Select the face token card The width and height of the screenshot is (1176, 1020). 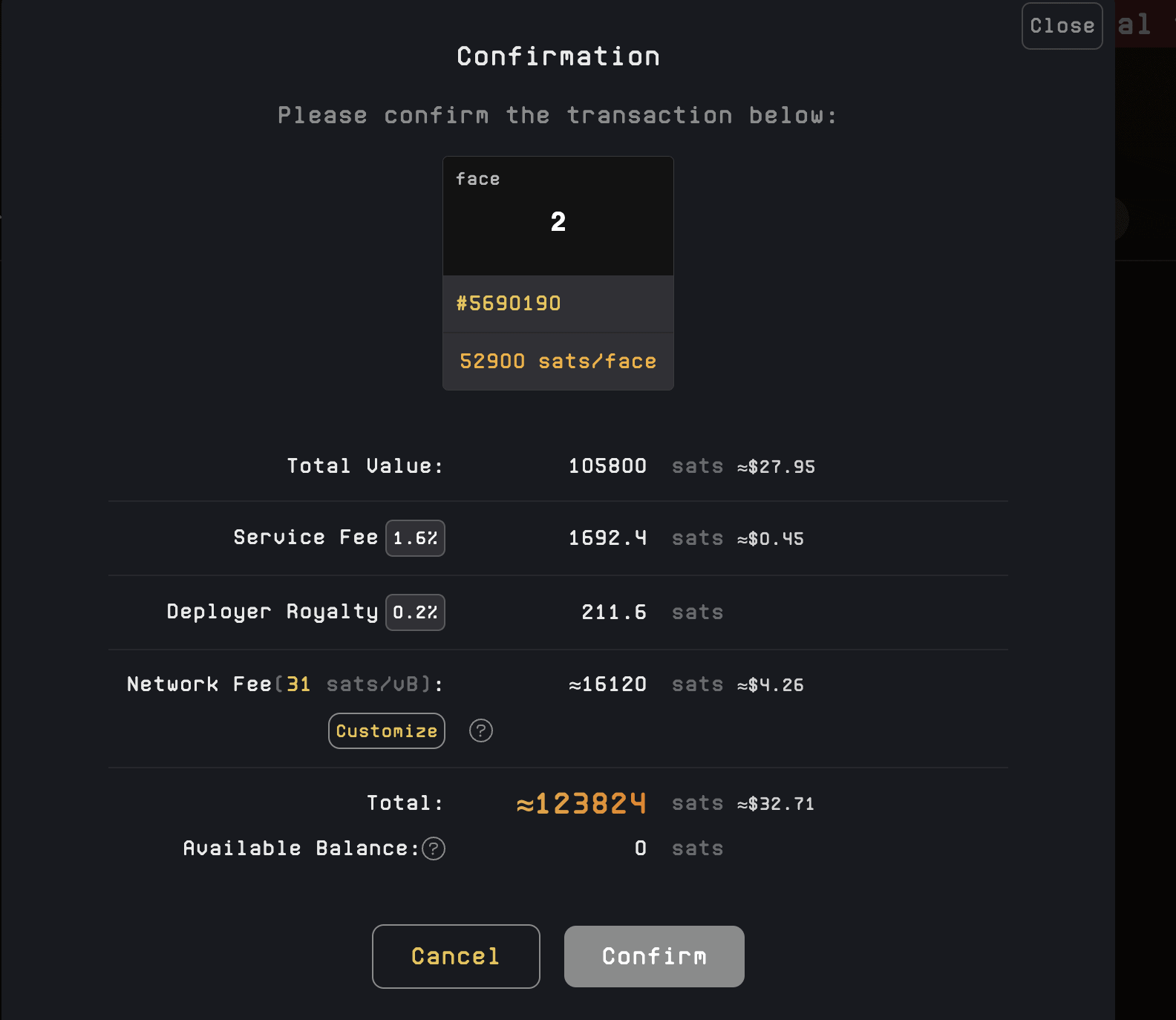click(x=558, y=216)
